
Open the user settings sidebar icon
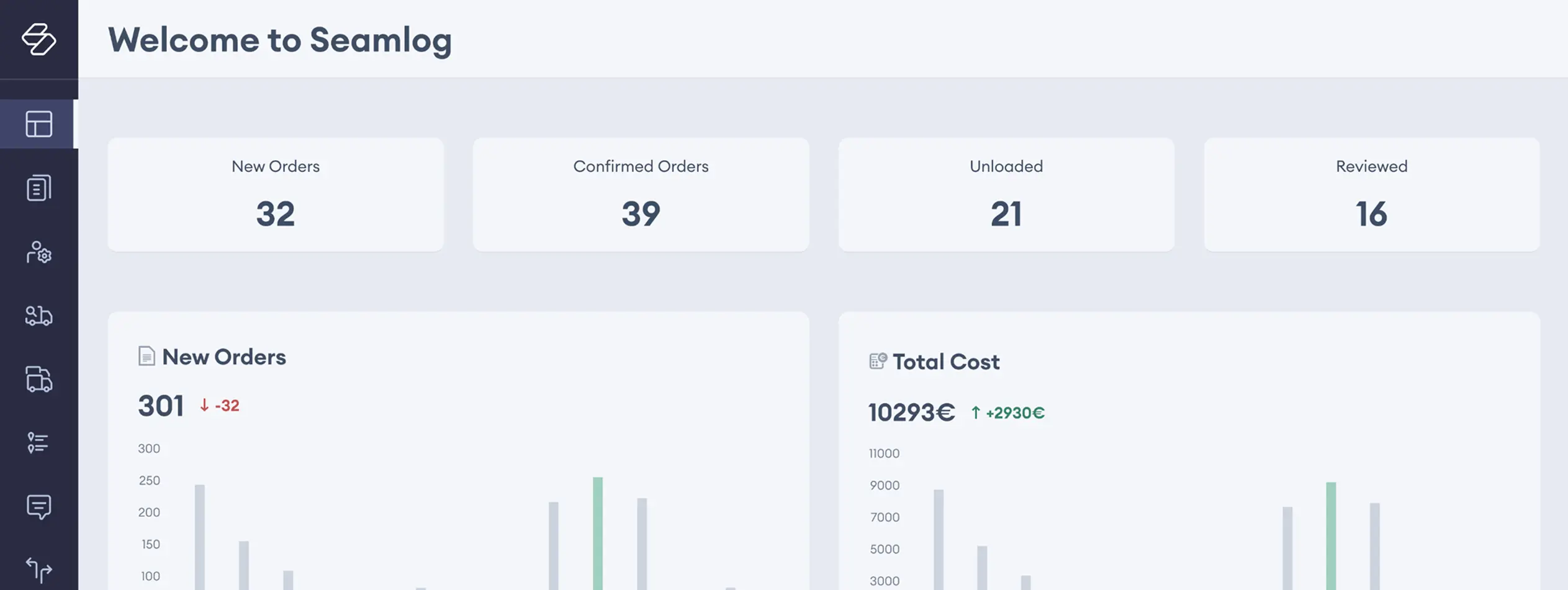[38, 252]
